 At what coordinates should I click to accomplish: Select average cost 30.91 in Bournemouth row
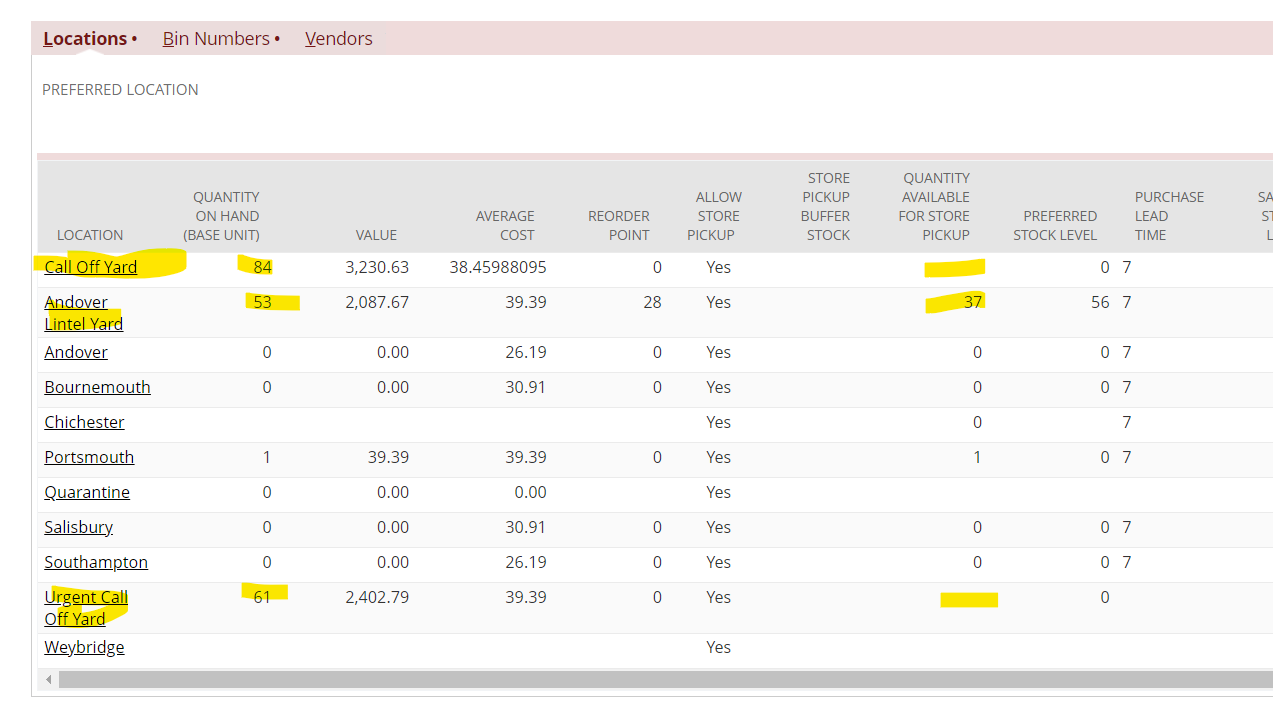[526, 387]
